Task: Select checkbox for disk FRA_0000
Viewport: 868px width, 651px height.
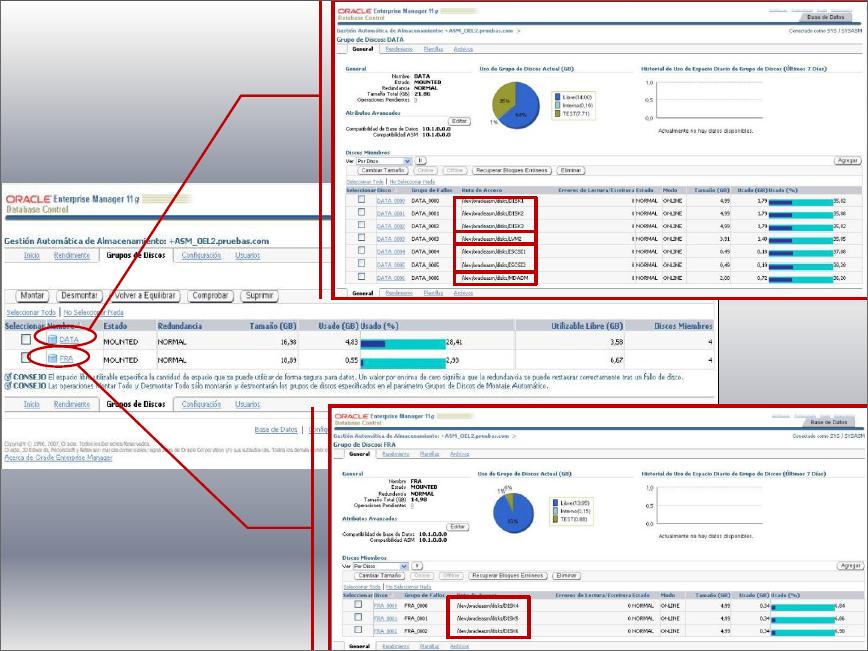Action: click(x=358, y=604)
